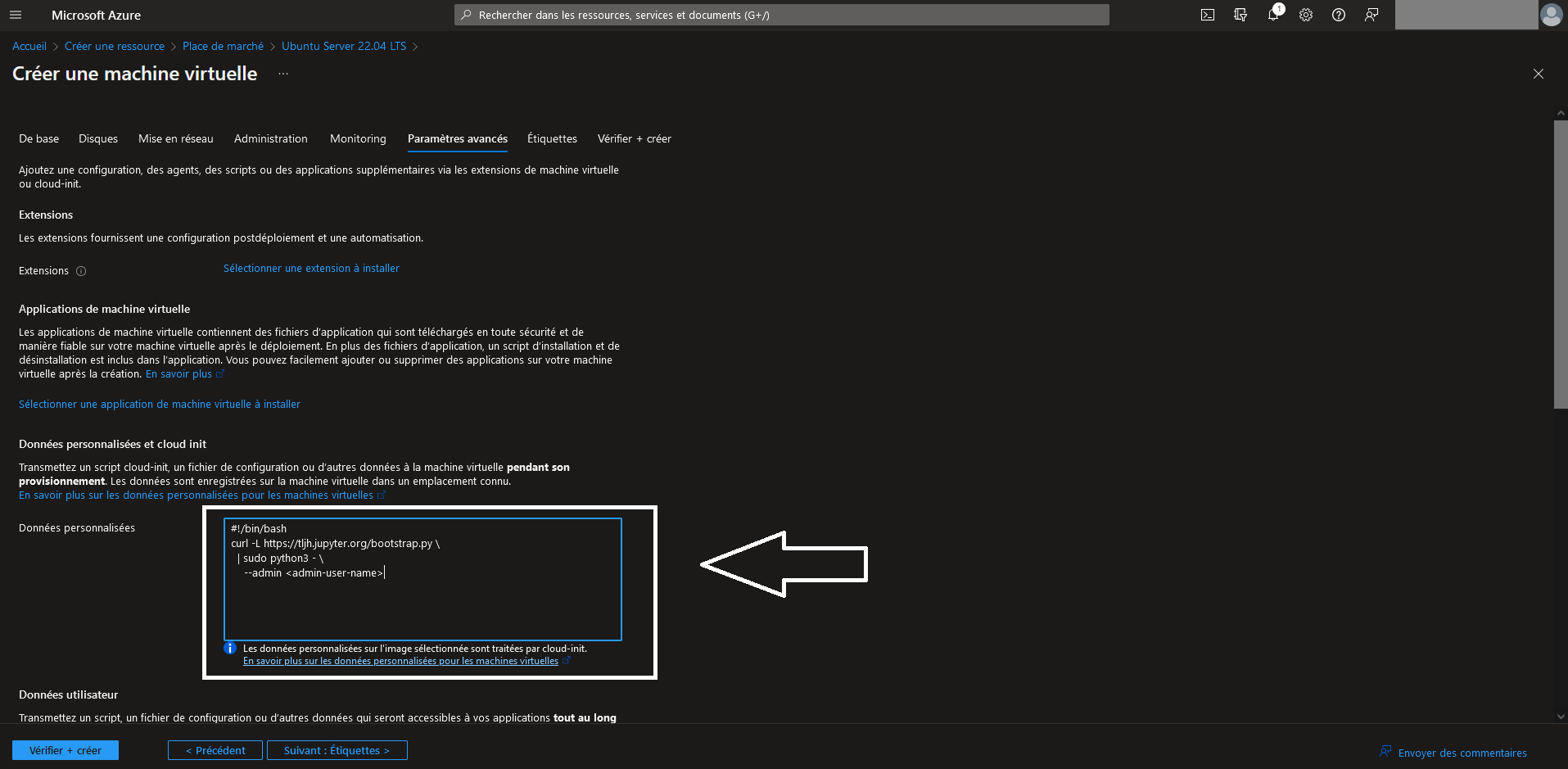Click Sélectionner une application de machine virtuelle à installer

pos(160,404)
